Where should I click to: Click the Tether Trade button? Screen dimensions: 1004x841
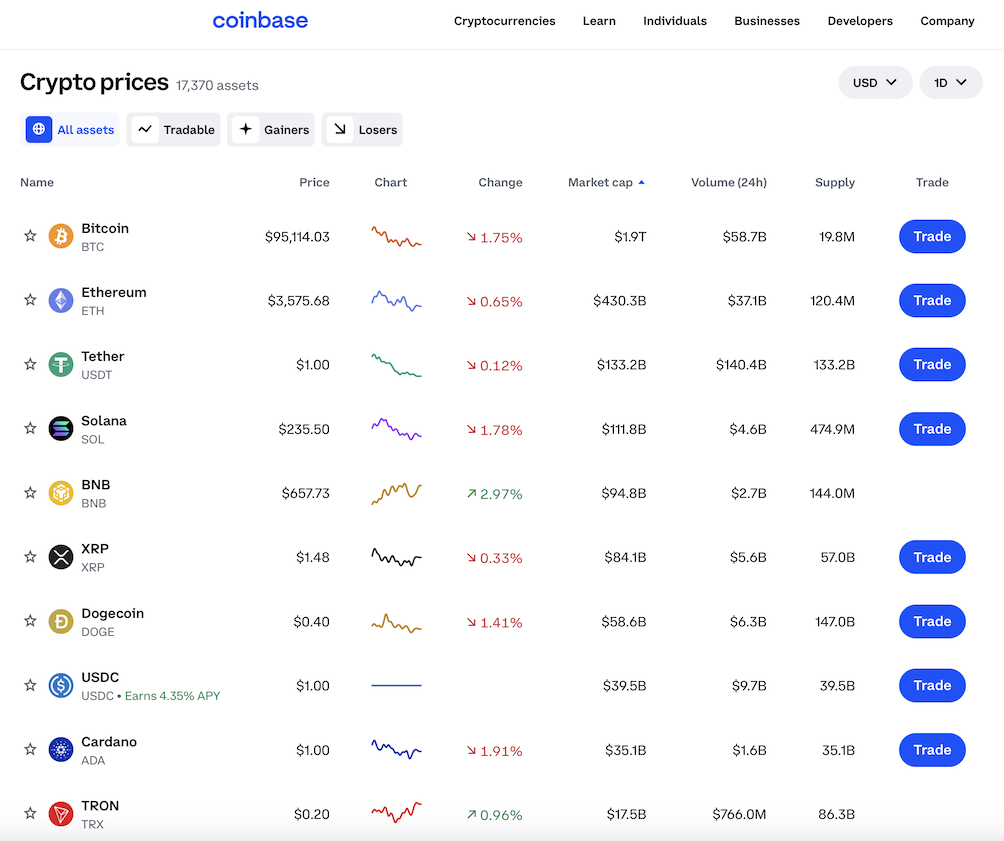pos(932,364)
